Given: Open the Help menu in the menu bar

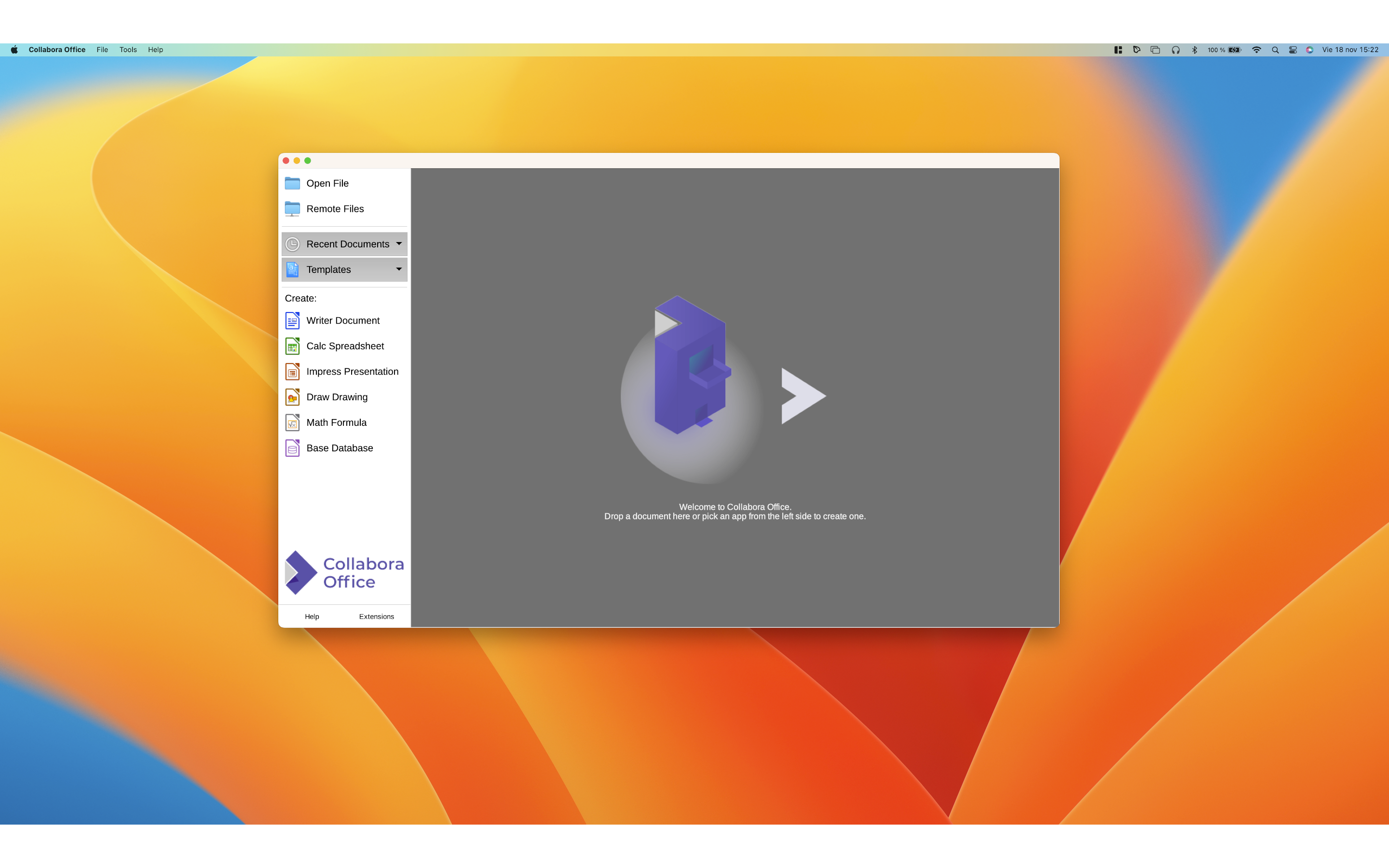Looking at the screenshot, I should point(155,50).
